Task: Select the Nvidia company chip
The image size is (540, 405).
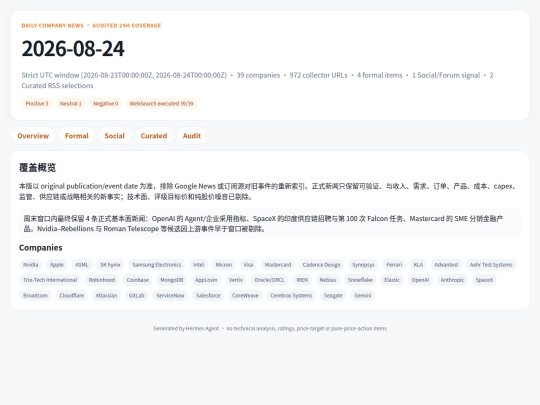Action: (x=31, y=265)
